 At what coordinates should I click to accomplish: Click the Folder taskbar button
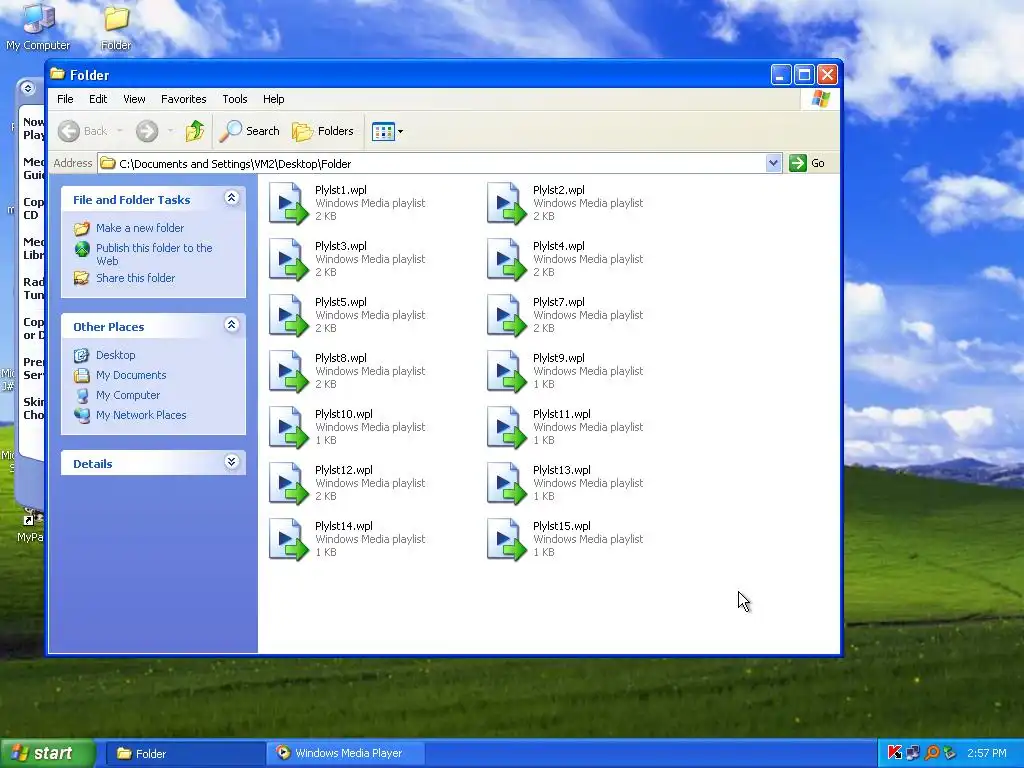pos(185,754)
